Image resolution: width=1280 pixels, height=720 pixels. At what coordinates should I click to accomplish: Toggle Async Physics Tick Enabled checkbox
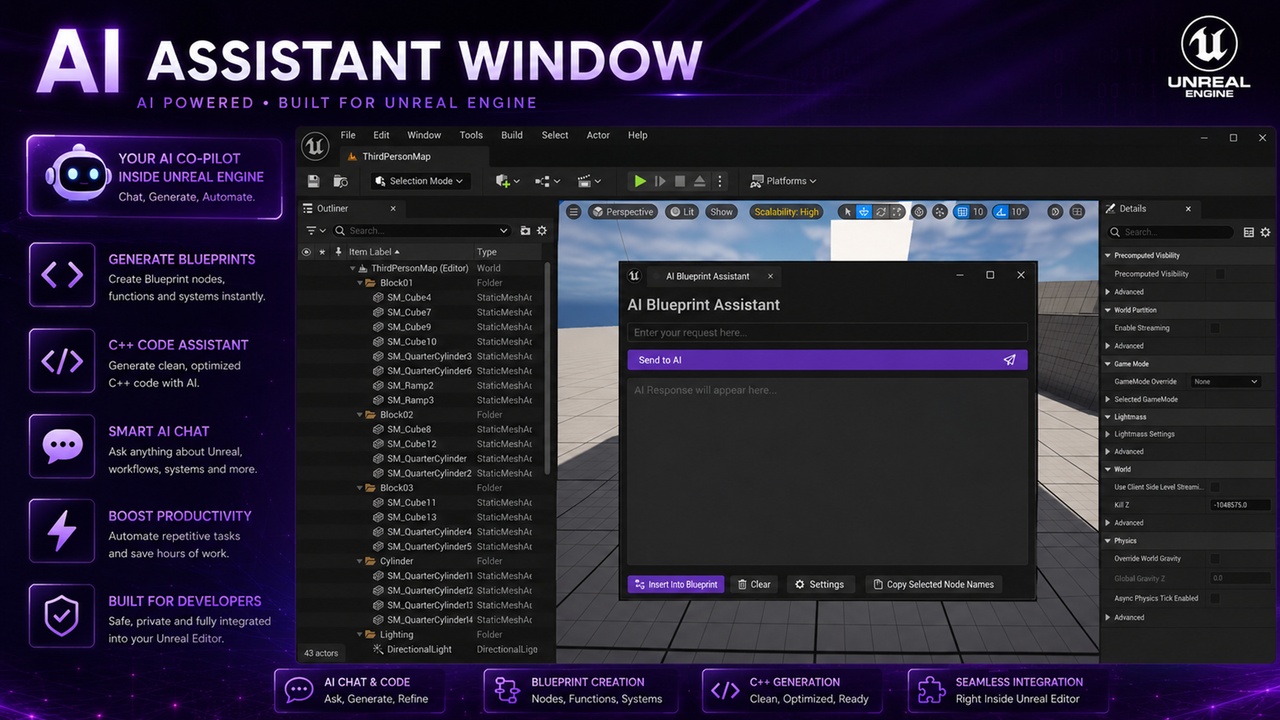[x=1215, y=599]
